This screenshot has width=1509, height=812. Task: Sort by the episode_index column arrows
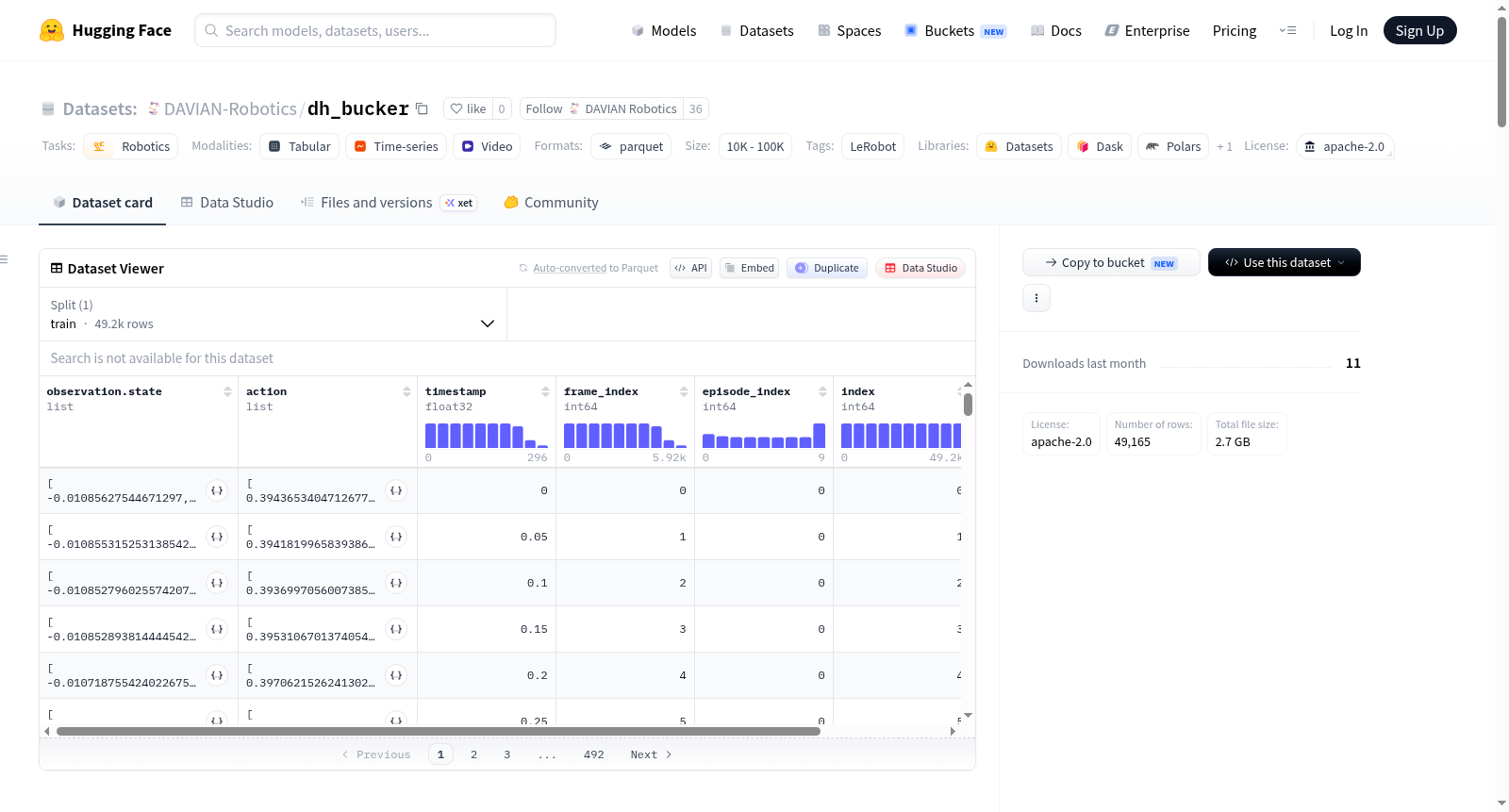pos(822,391)
